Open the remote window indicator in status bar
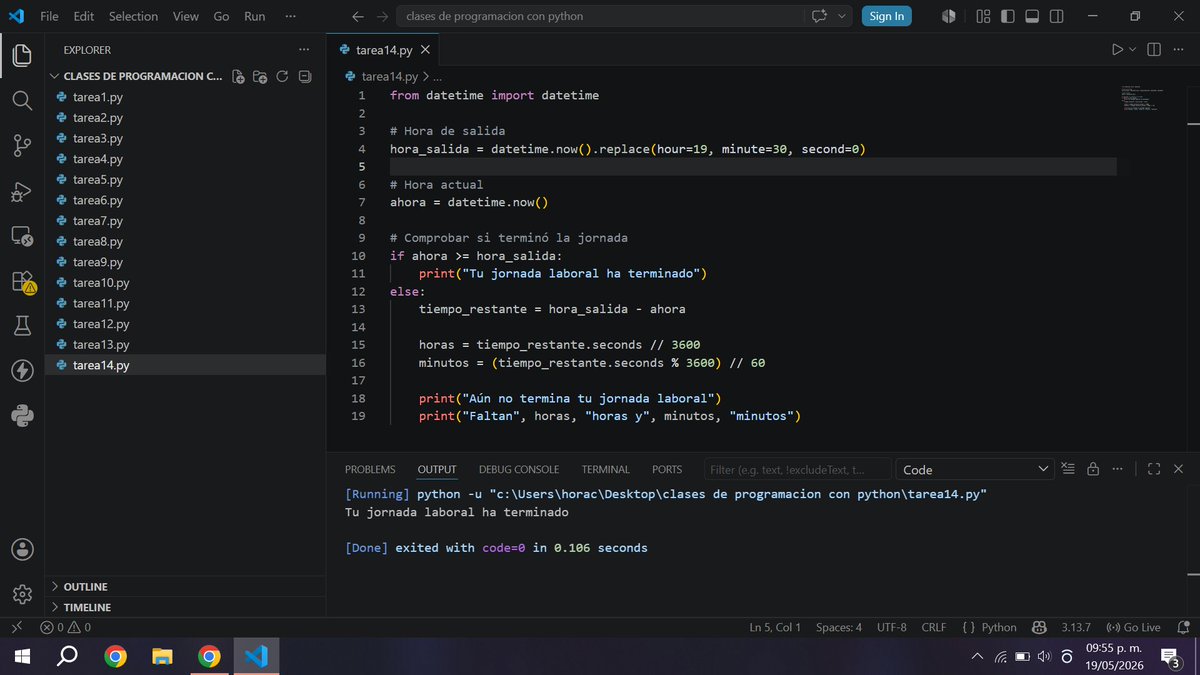Viewport: 1200px width, 675px height. [x=15, y=627]
